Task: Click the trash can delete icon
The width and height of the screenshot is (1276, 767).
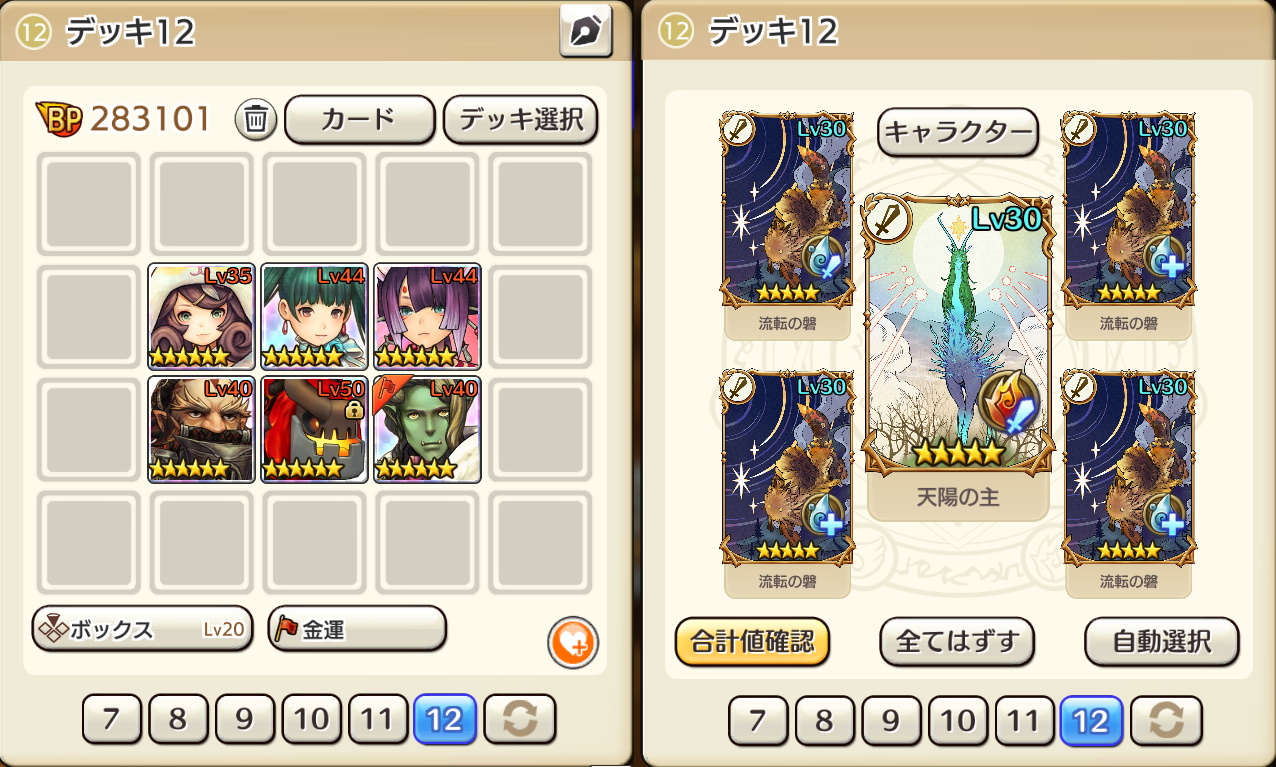Action: tap(256, 121)
